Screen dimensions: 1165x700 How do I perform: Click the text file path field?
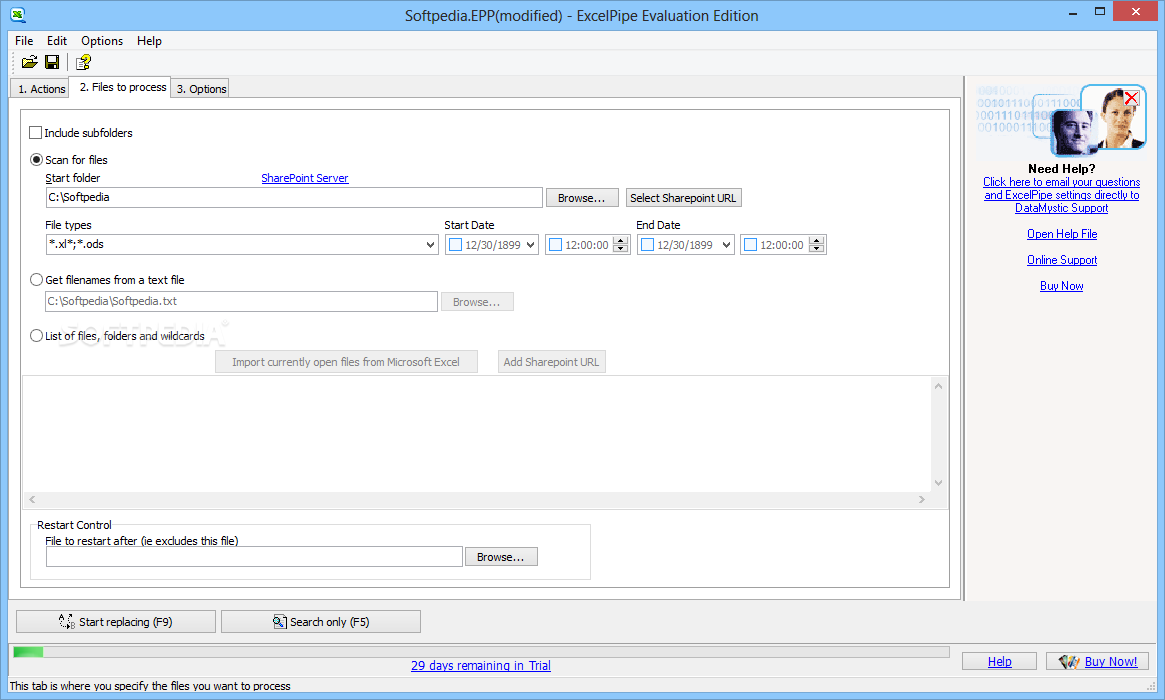[241, 302]
